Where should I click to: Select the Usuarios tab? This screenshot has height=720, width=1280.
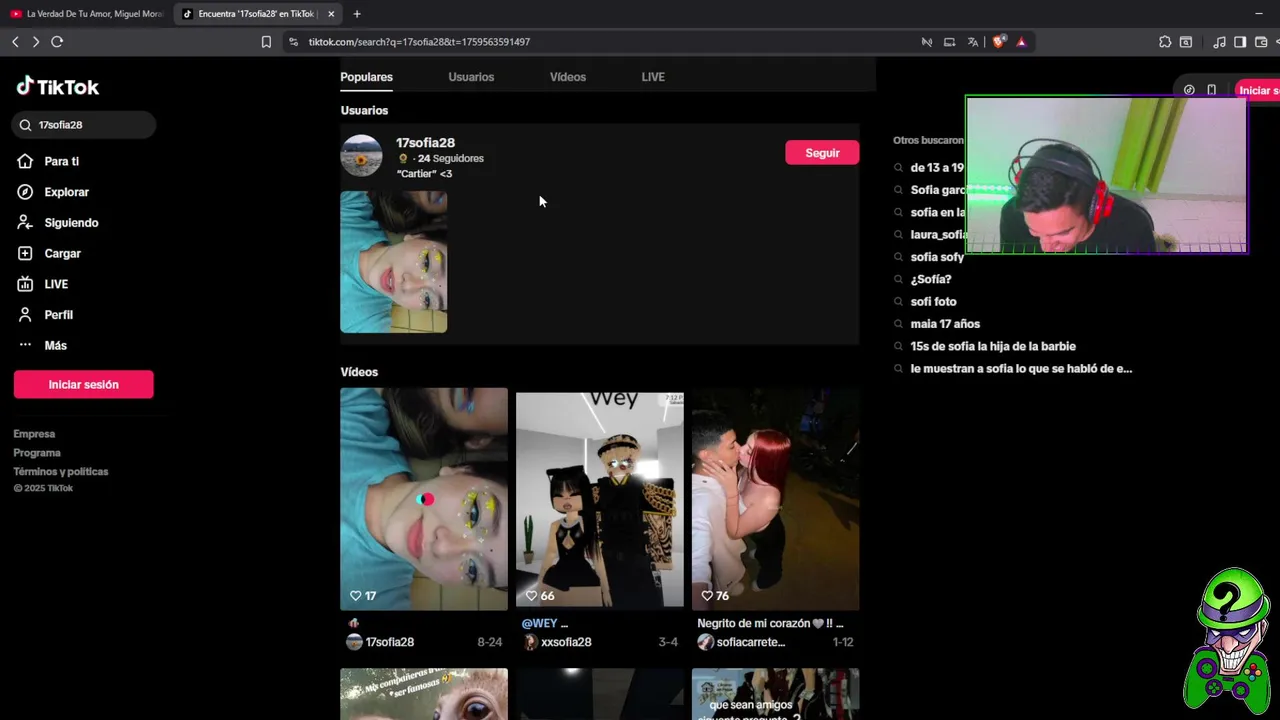tap(471, 77)
